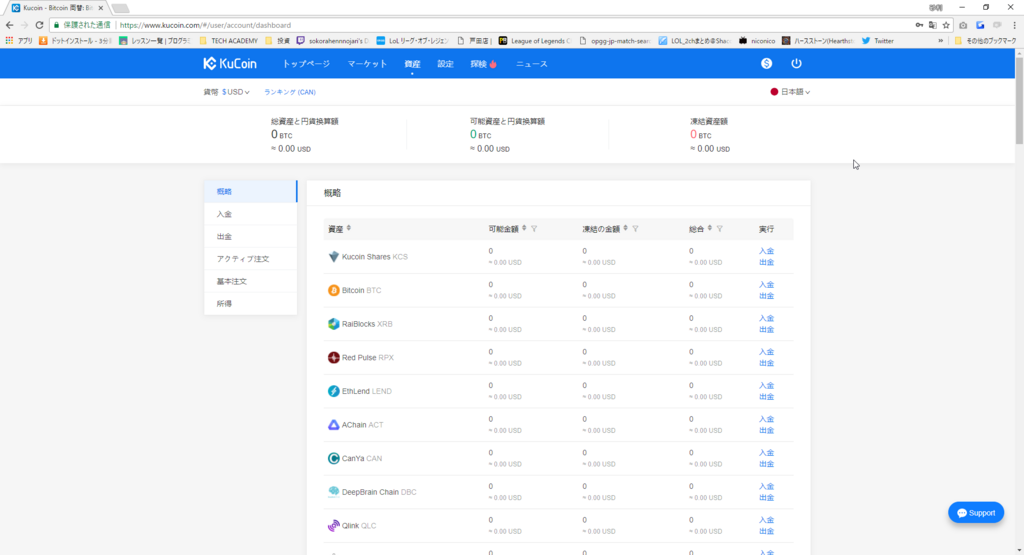Click 出金 for Bitcoin BTC

766,296
